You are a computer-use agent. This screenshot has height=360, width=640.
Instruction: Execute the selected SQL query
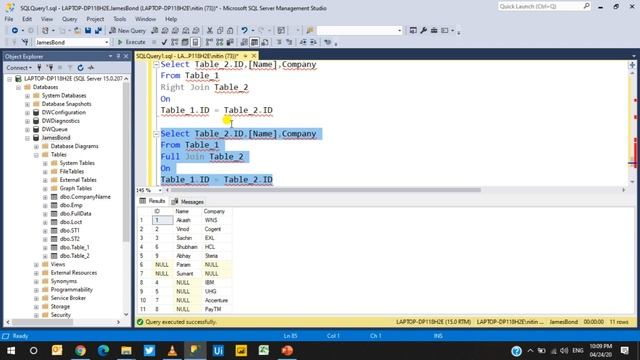pyautogui.click(x=131, y=42)
